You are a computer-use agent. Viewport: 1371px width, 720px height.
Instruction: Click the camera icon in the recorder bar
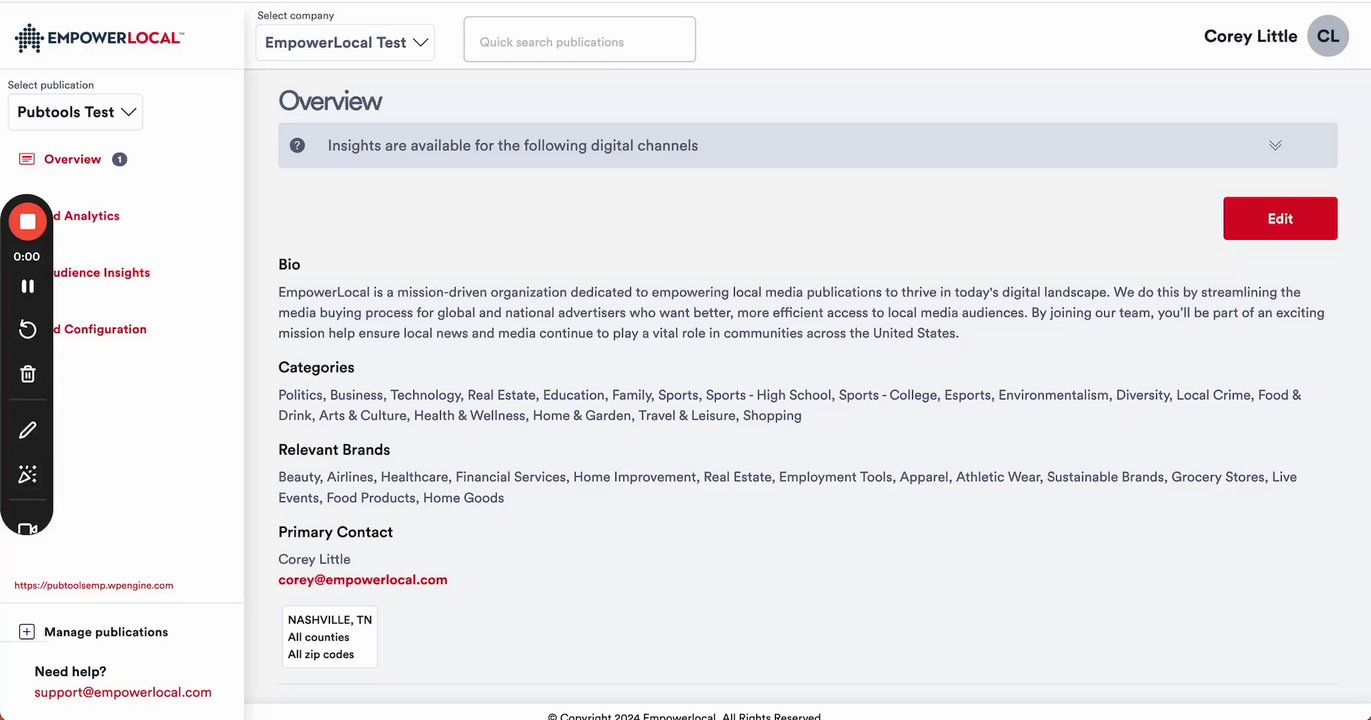(x=28, y=528)
